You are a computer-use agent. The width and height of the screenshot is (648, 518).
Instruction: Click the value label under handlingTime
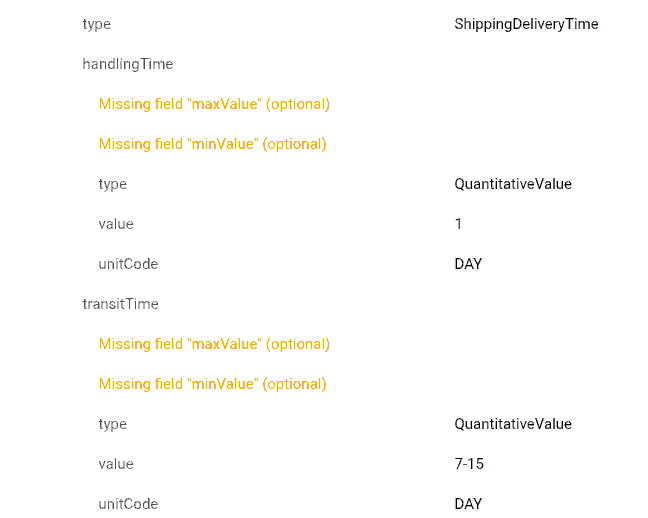[x=116, y=224]
